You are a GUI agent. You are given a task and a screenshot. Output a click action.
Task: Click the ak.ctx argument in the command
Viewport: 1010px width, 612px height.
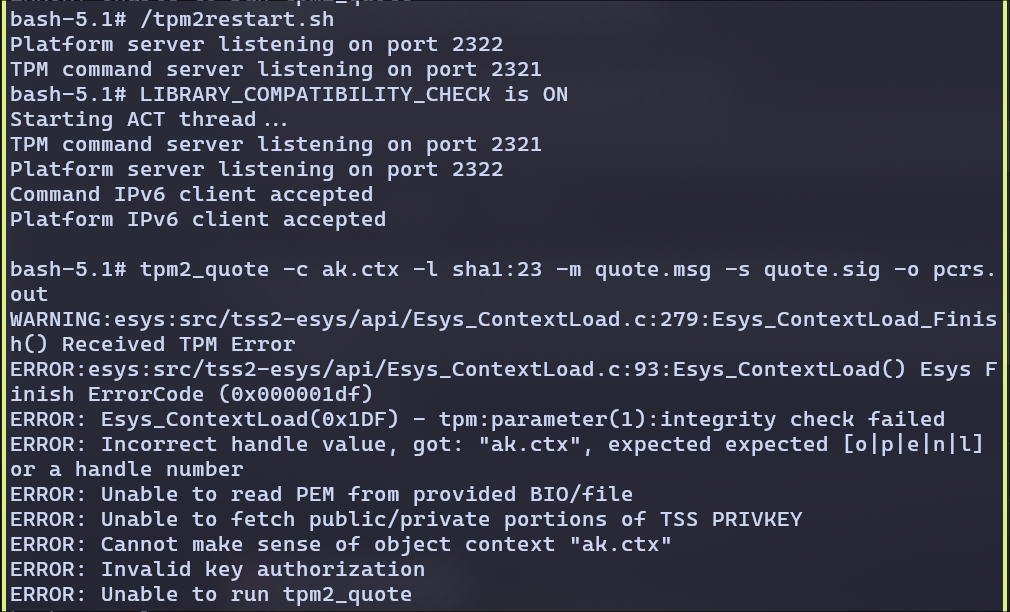tap(360, 269)
